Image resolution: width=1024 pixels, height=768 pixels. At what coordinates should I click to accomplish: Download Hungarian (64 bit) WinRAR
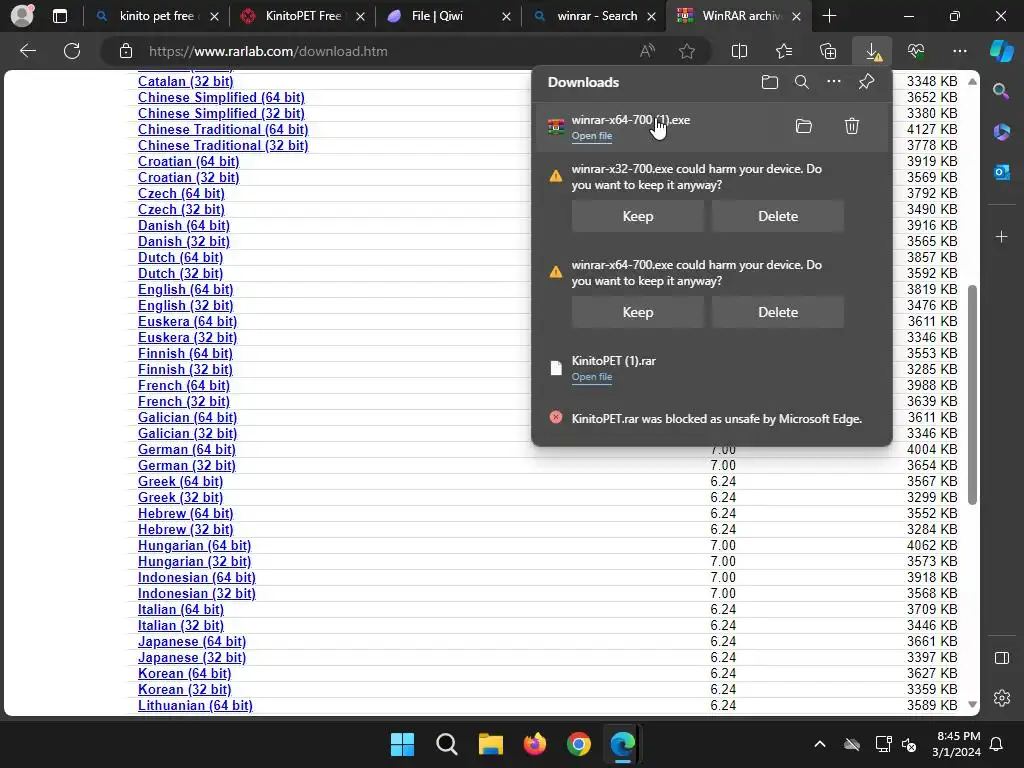[195, 545]
